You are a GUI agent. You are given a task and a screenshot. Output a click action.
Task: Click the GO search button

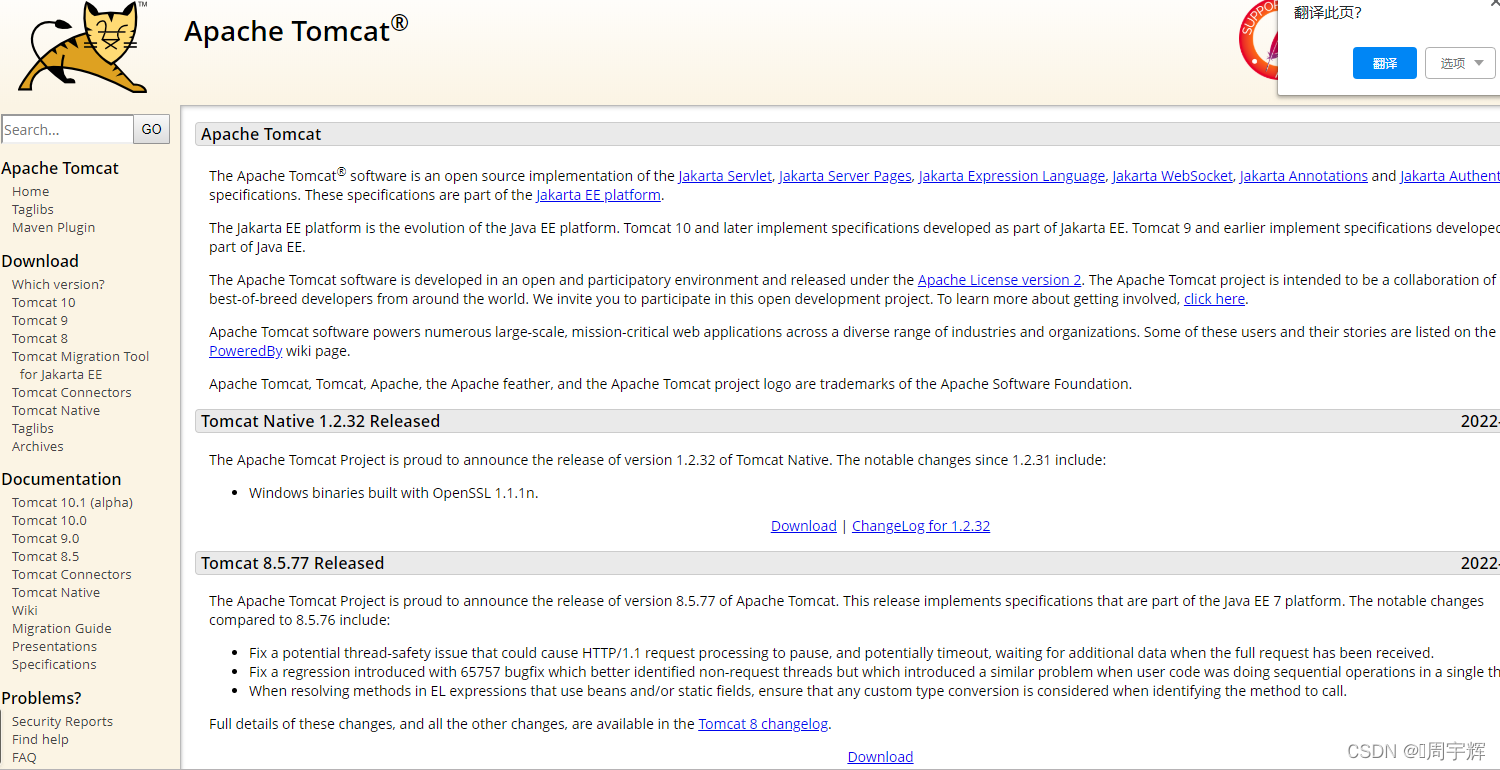click(152, 129)
